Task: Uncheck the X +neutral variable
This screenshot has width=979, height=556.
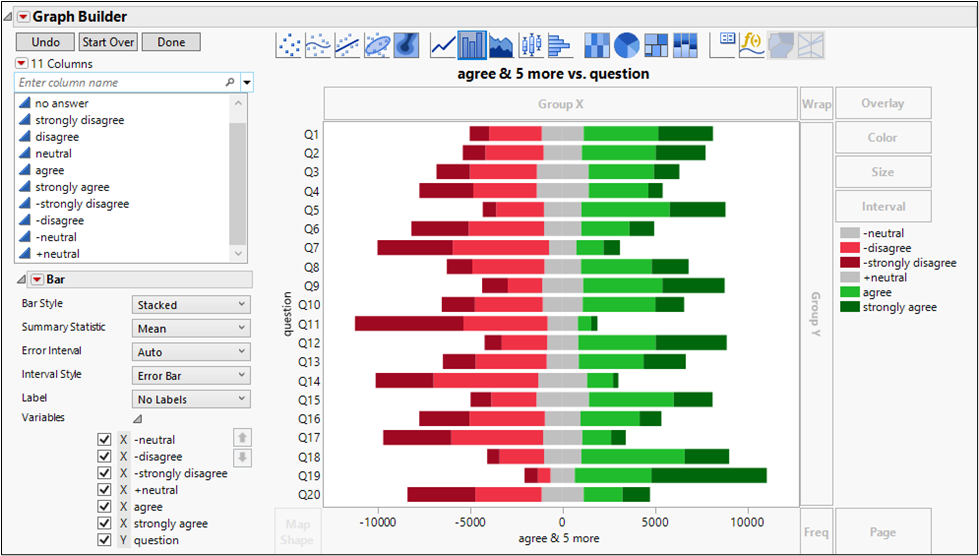Action: pyautogui.click(x=104, y=490)
